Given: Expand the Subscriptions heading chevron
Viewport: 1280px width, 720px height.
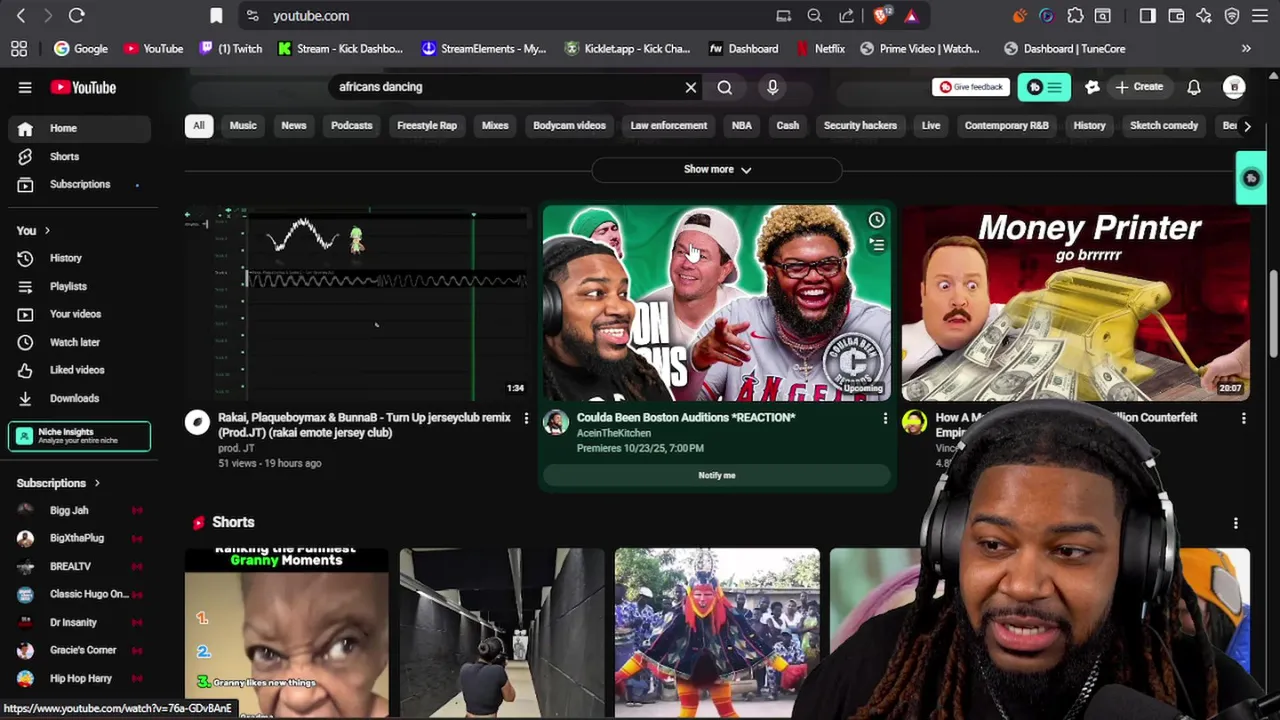Looking at the screenshot, I should tap(97, 483).
